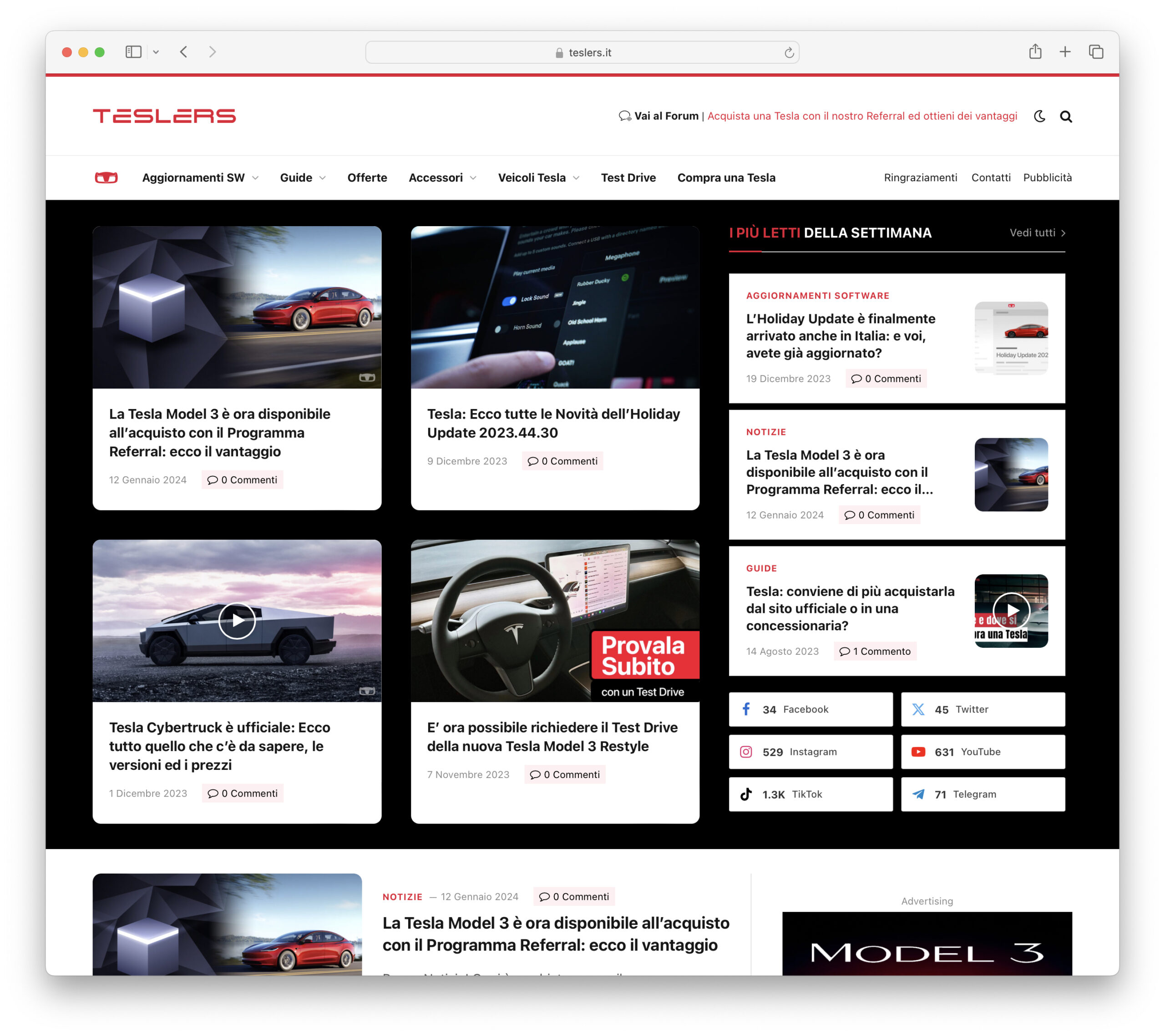Expand the Accessori dropdown menu

click(x=442, y=178)
